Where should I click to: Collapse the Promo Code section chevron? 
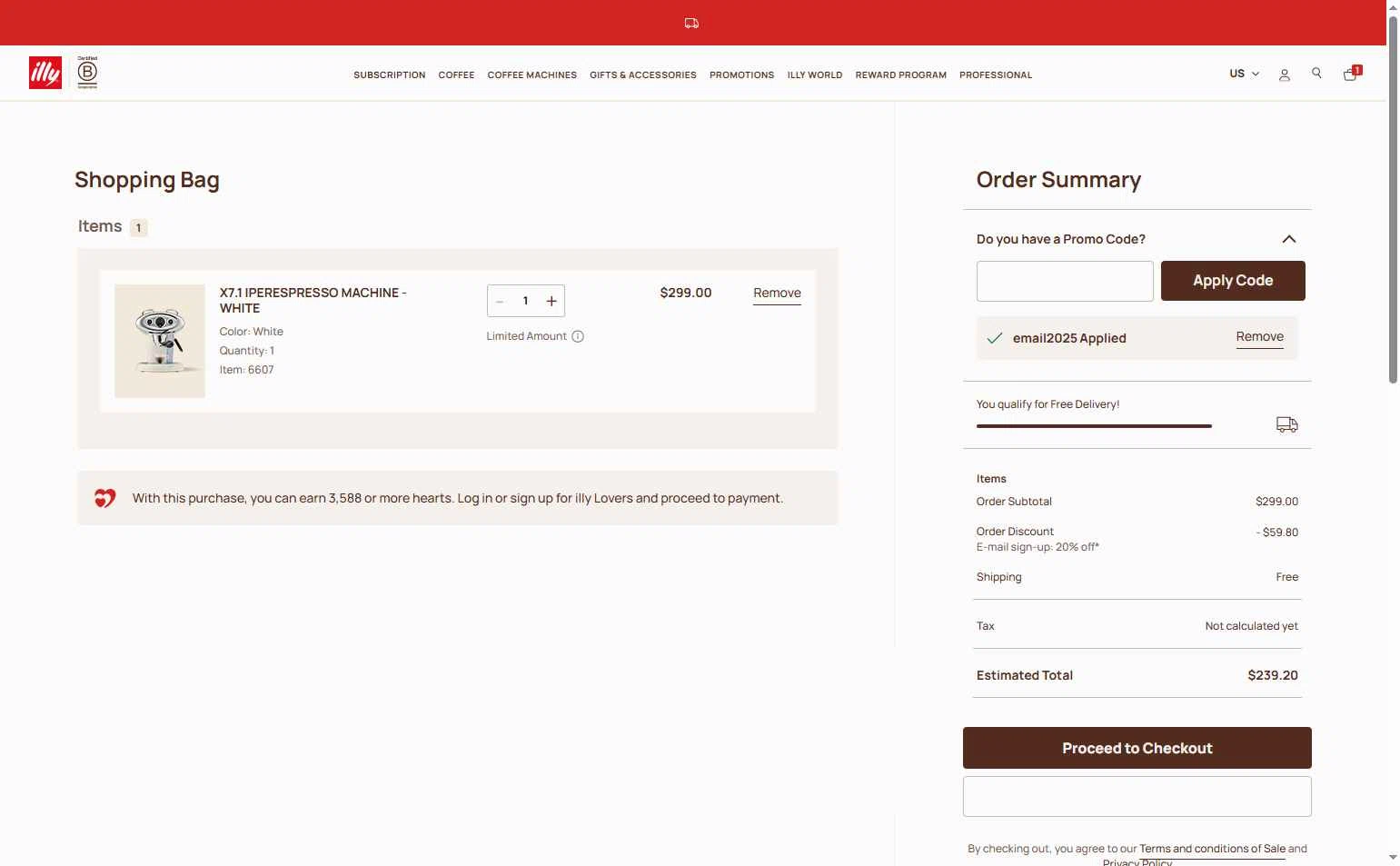(1288, 239)
